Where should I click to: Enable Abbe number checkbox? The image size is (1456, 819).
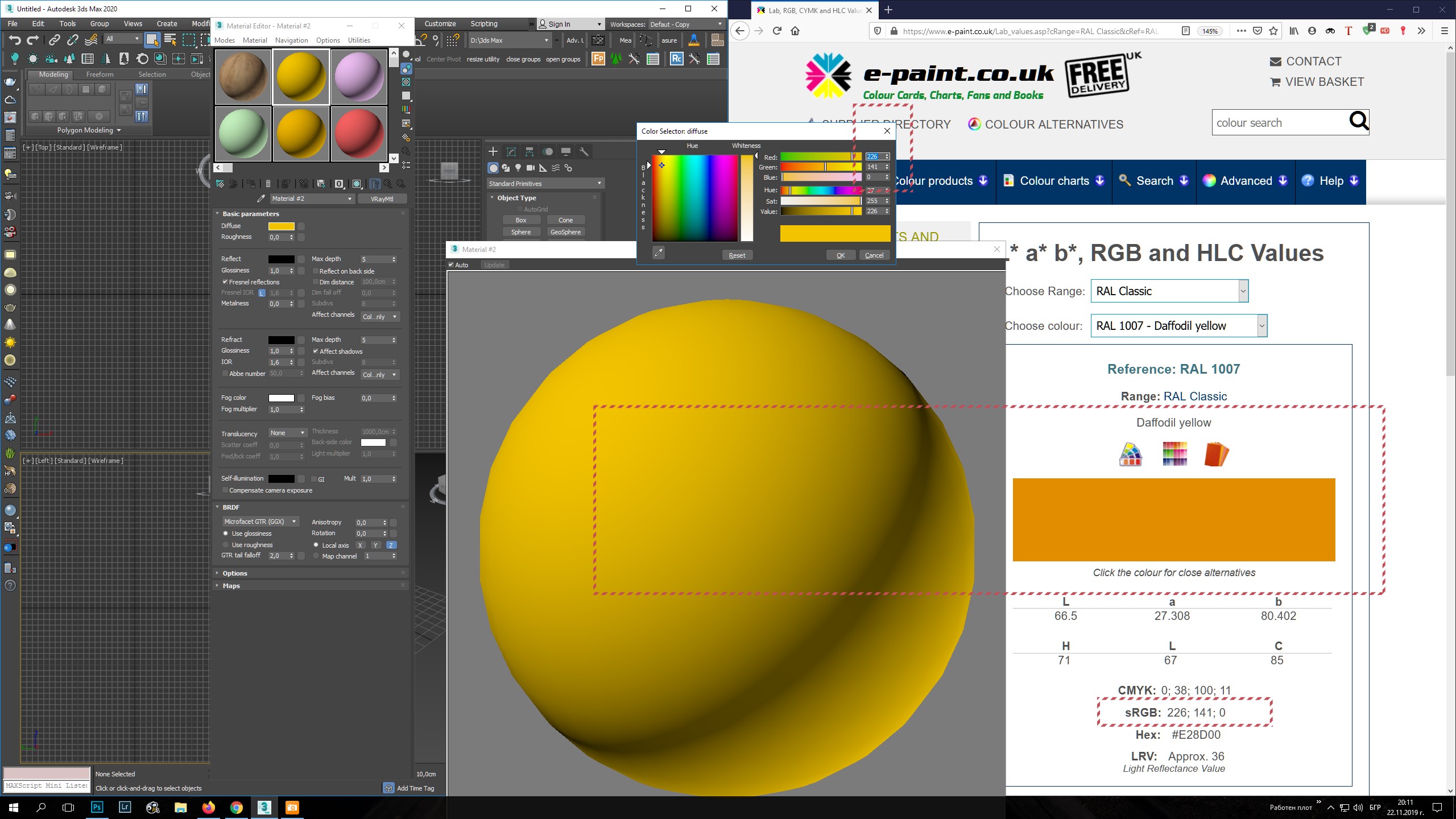point(225,374)
